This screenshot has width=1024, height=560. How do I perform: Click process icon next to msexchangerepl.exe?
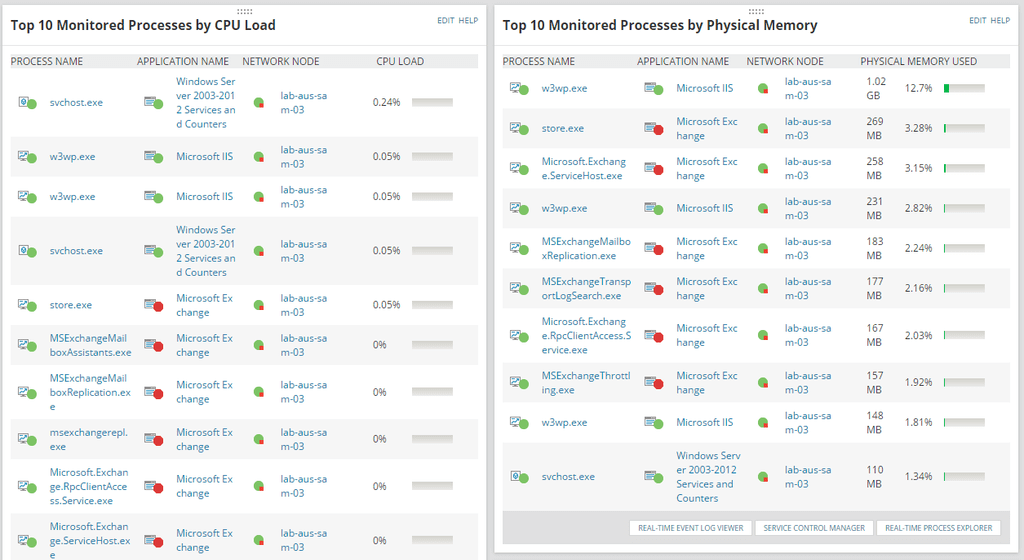27,439
